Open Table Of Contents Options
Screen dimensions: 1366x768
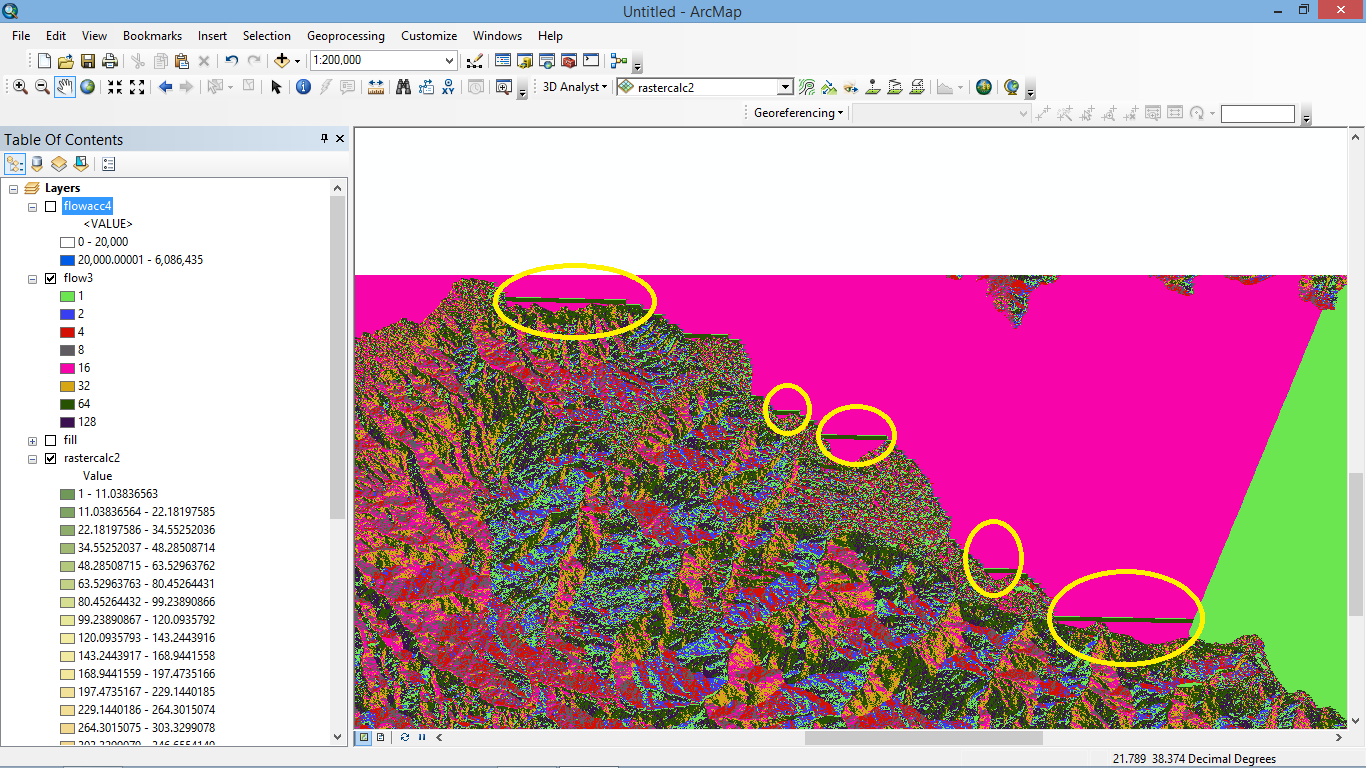coord(109,164)
